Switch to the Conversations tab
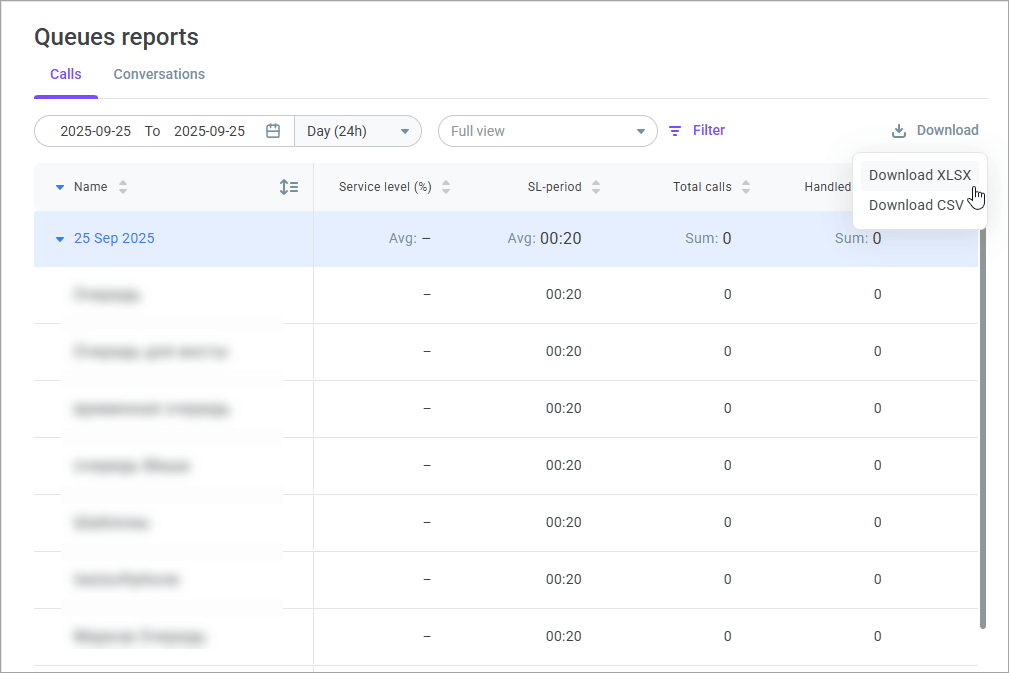 pos(159,74)
